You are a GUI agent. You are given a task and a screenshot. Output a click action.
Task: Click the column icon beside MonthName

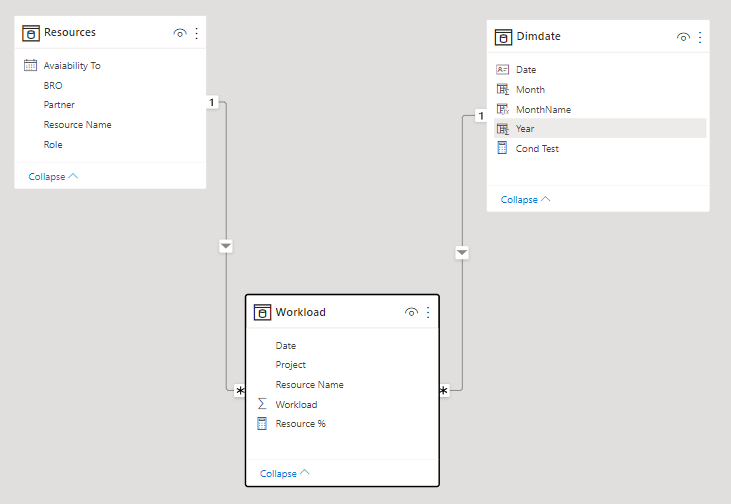coord(503,109)
